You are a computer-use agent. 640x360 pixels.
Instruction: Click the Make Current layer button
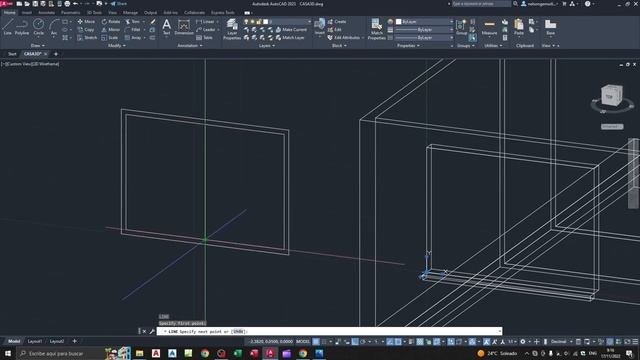291,29
